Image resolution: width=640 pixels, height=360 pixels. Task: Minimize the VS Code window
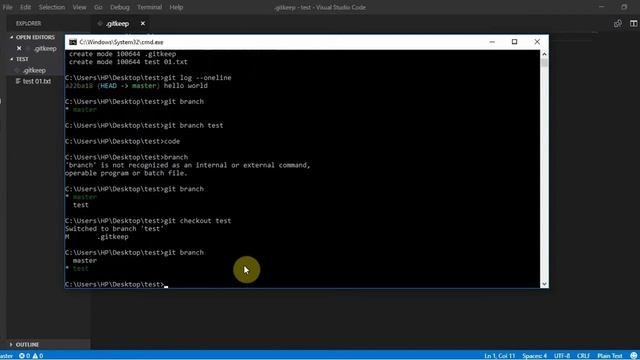[x=602, y=7]
